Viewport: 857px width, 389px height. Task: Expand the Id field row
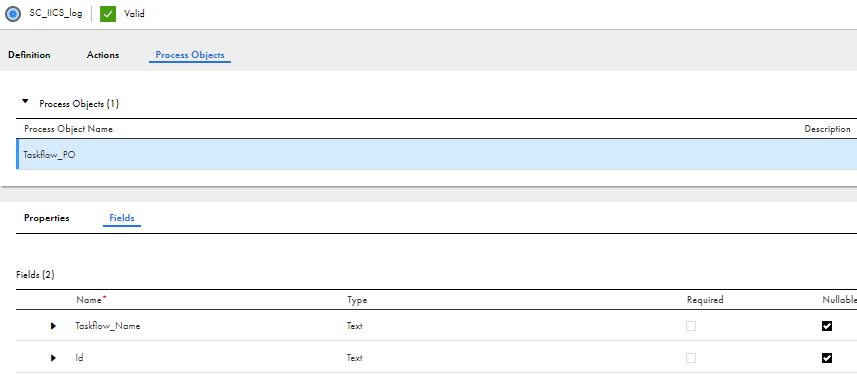coord(53,358)
